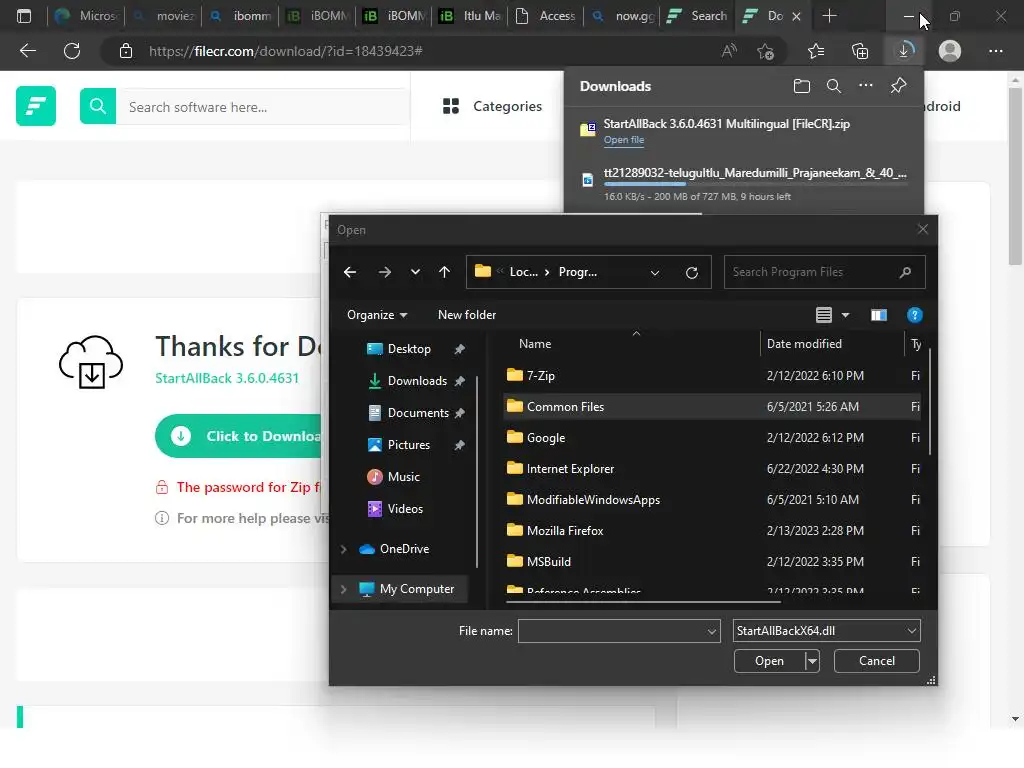Open Desktop in the navigation pane
Screen dimensions: 1024x768
pyautogui.click(x=411, y=349)
